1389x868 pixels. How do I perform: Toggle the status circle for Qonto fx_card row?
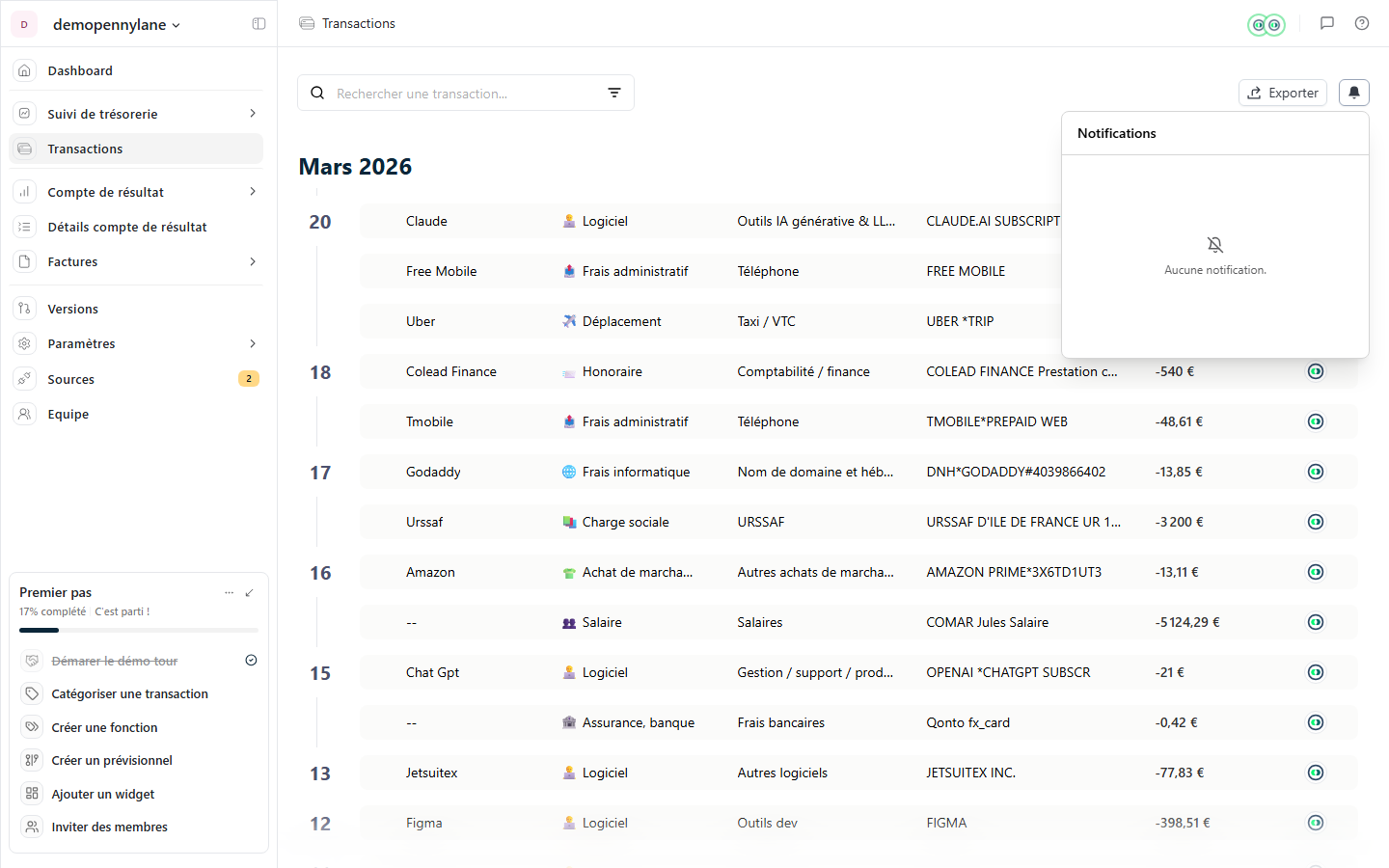[1316, 722]
